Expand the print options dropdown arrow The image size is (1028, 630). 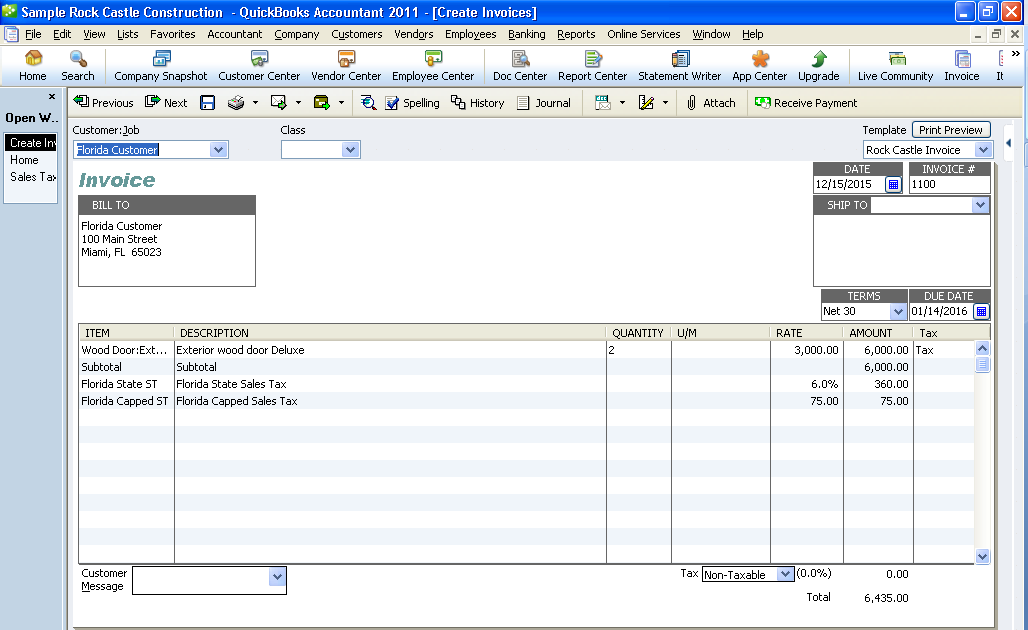pyautogui.click(x=255, y=102)
